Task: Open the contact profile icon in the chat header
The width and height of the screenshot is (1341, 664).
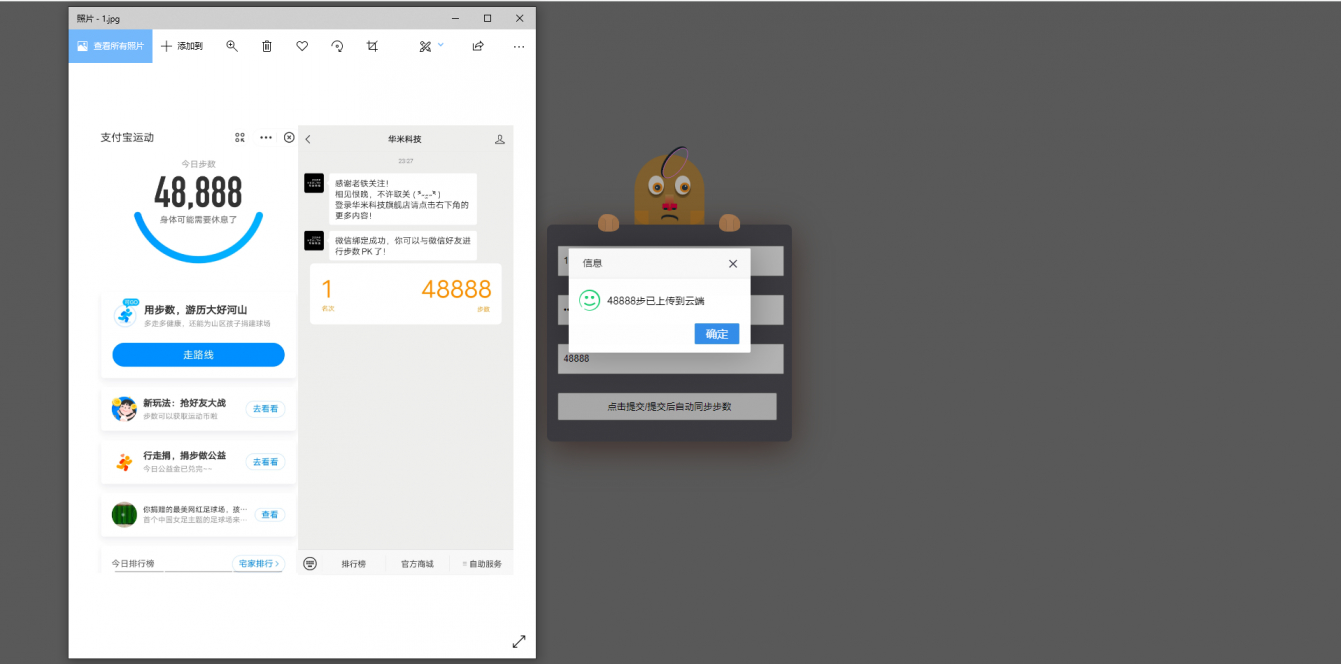Action: (499, 140)
